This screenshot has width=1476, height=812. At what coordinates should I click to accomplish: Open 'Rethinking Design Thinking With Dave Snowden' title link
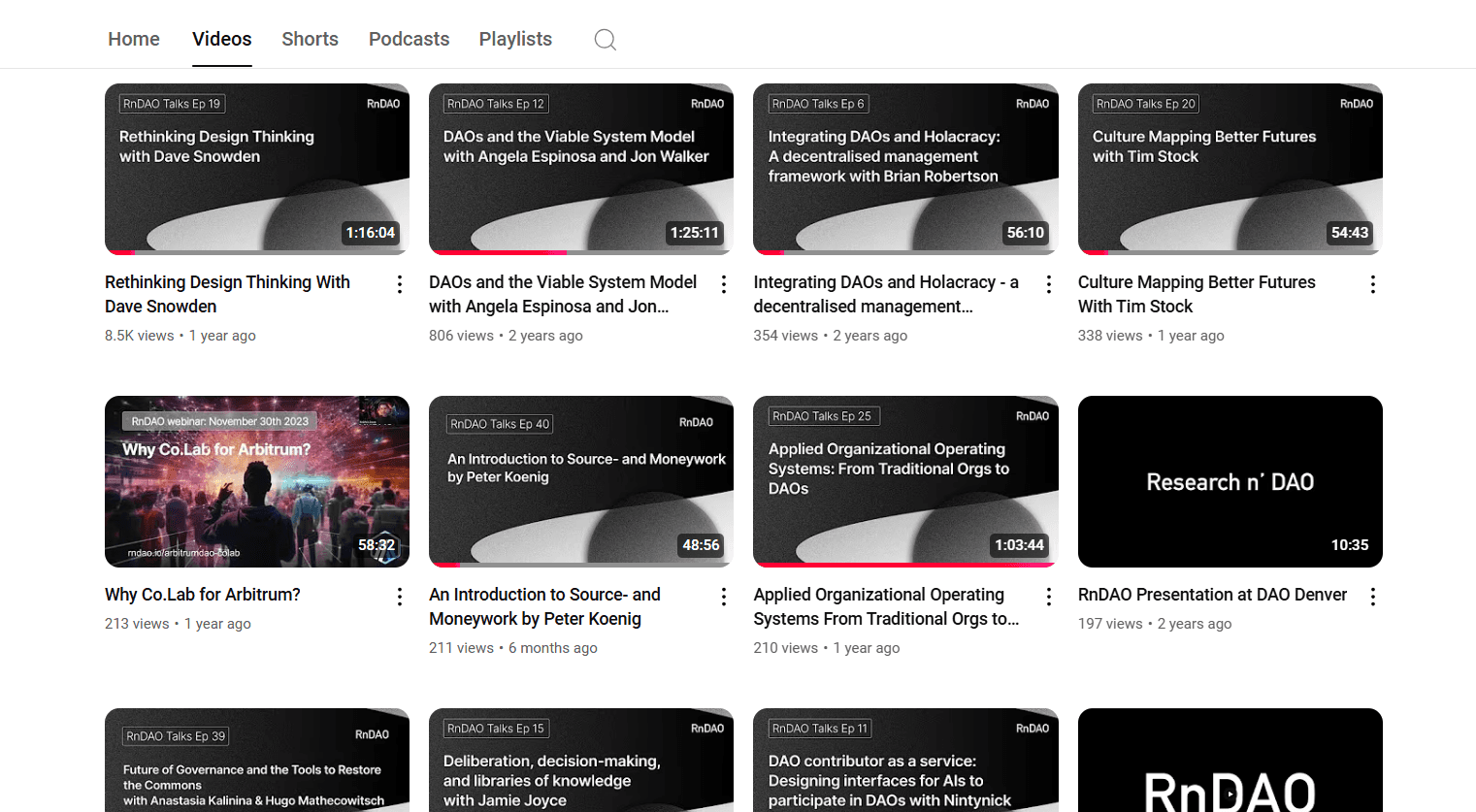[228, 294]
